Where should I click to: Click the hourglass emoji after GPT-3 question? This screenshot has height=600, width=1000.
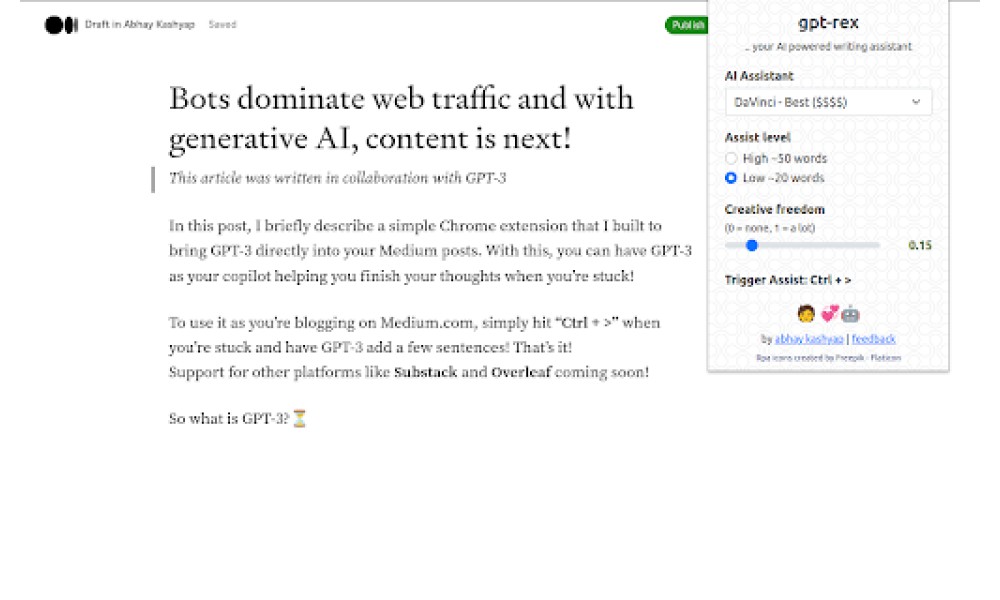click(300, 419)
